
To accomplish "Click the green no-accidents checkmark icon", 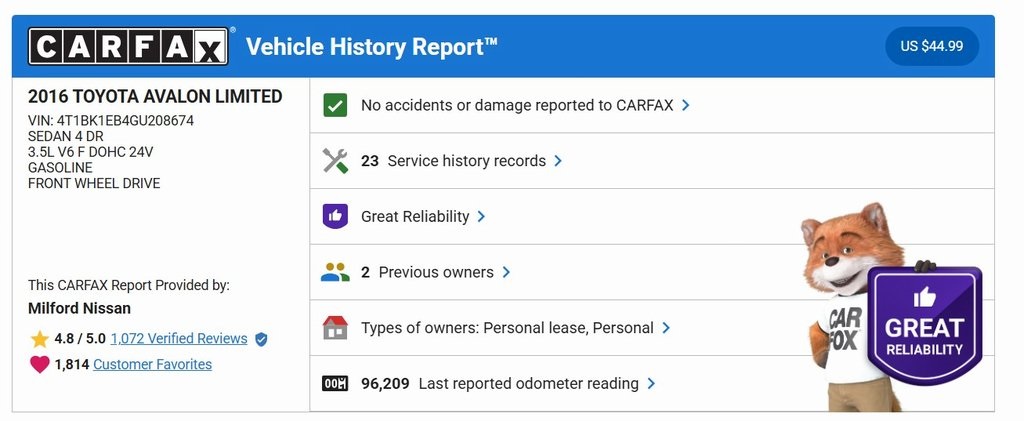I will (335, 105).
